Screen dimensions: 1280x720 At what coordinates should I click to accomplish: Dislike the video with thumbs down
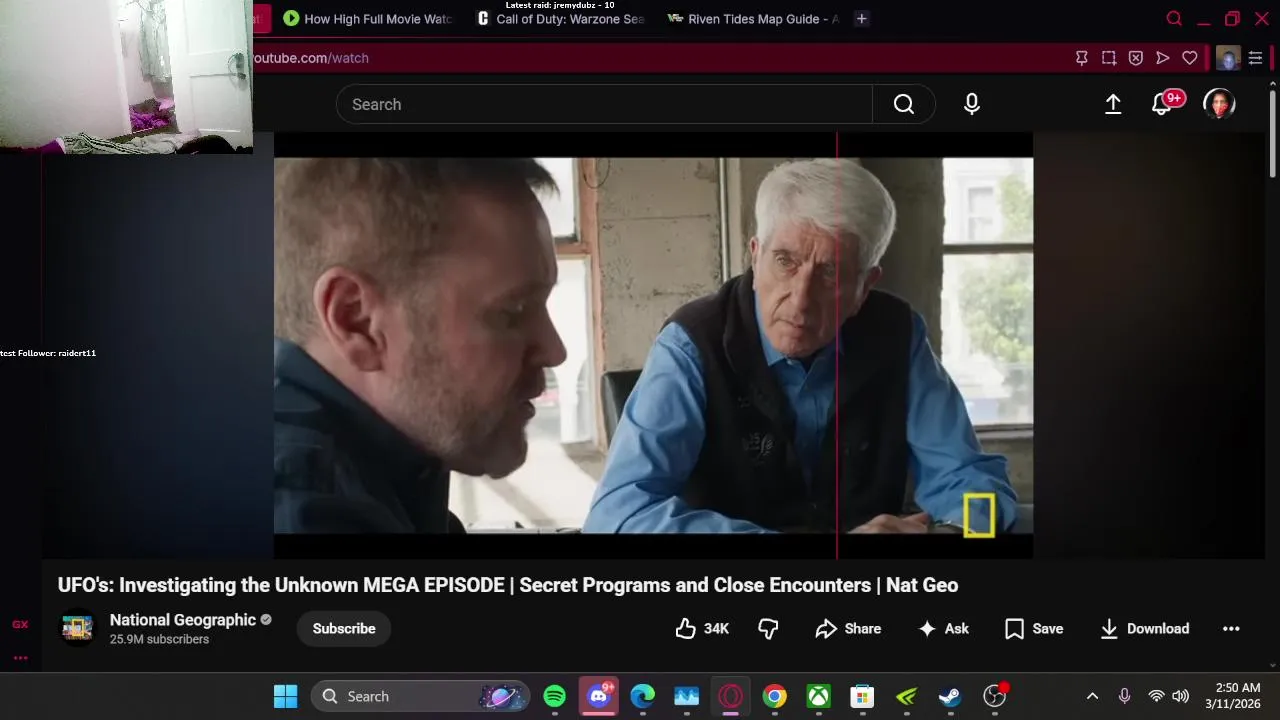tap(768, 628)
